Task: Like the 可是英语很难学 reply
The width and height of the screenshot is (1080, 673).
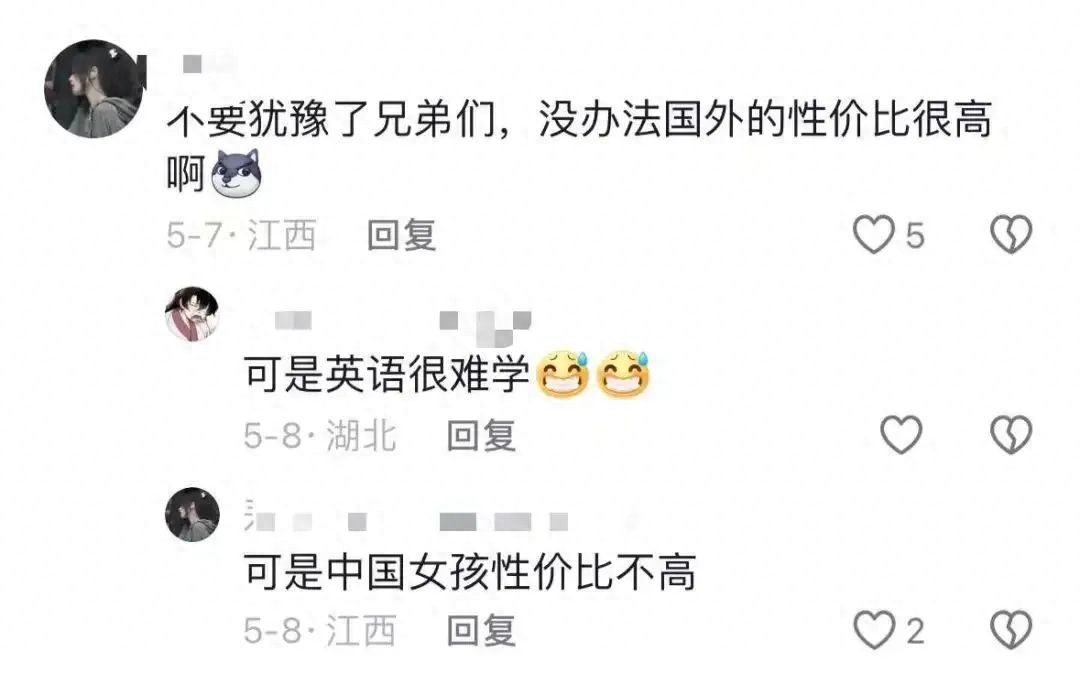Action: 901,435
